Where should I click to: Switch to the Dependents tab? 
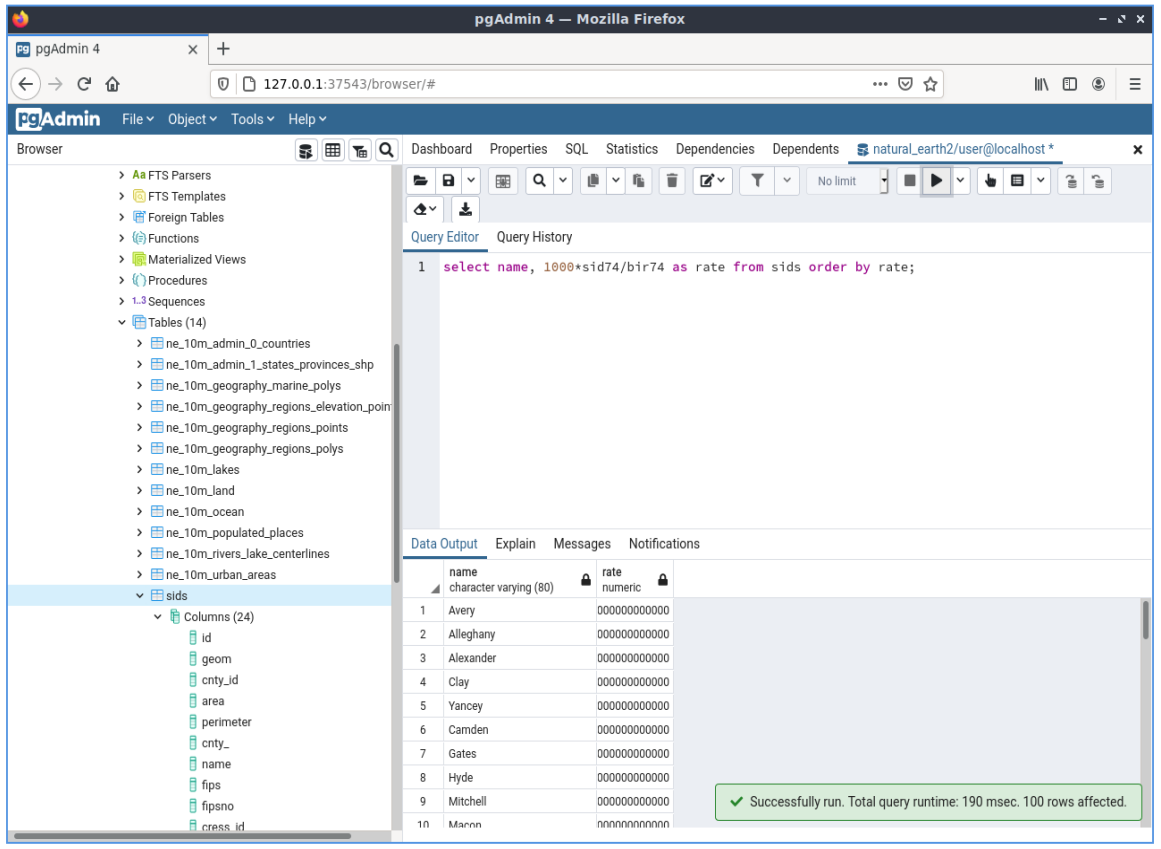pyautogui.click(x=806, y=149)
